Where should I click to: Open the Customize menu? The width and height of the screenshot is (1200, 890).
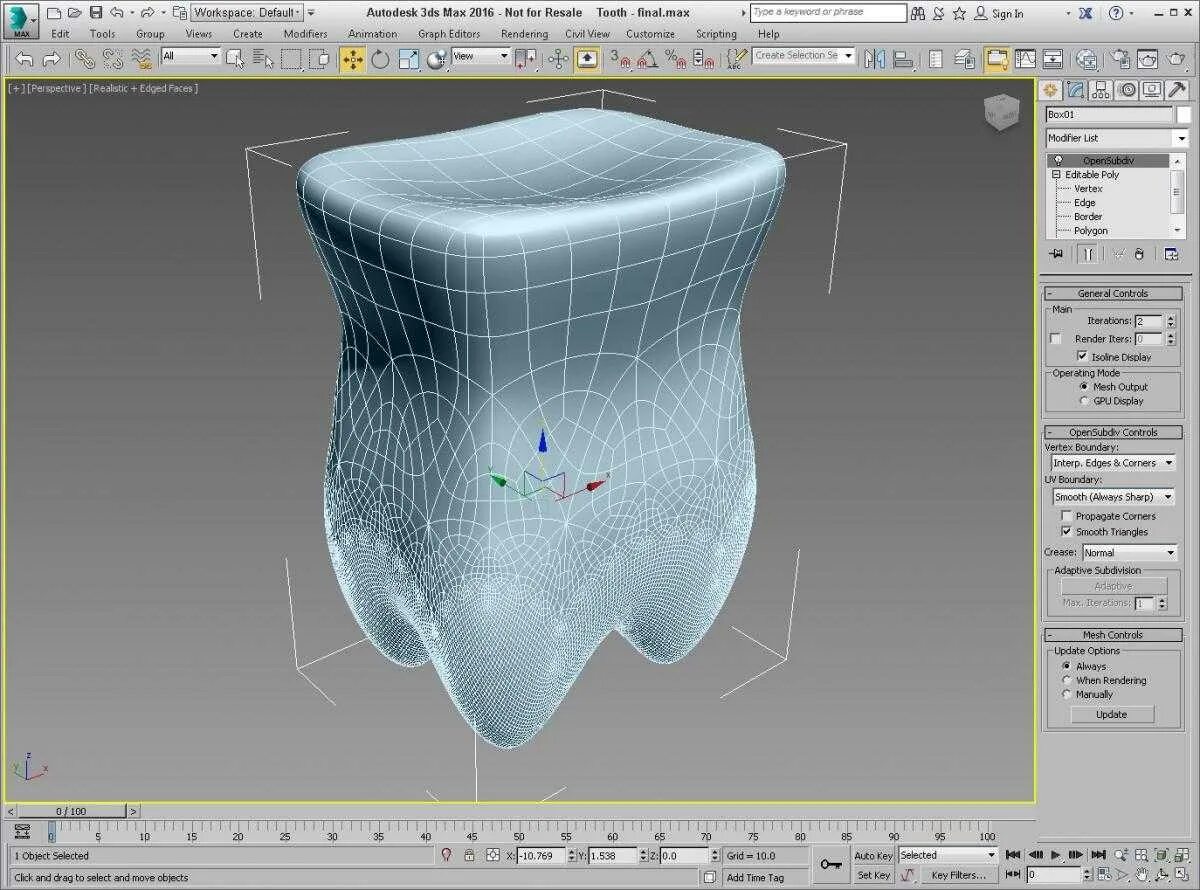click(651, 33)
